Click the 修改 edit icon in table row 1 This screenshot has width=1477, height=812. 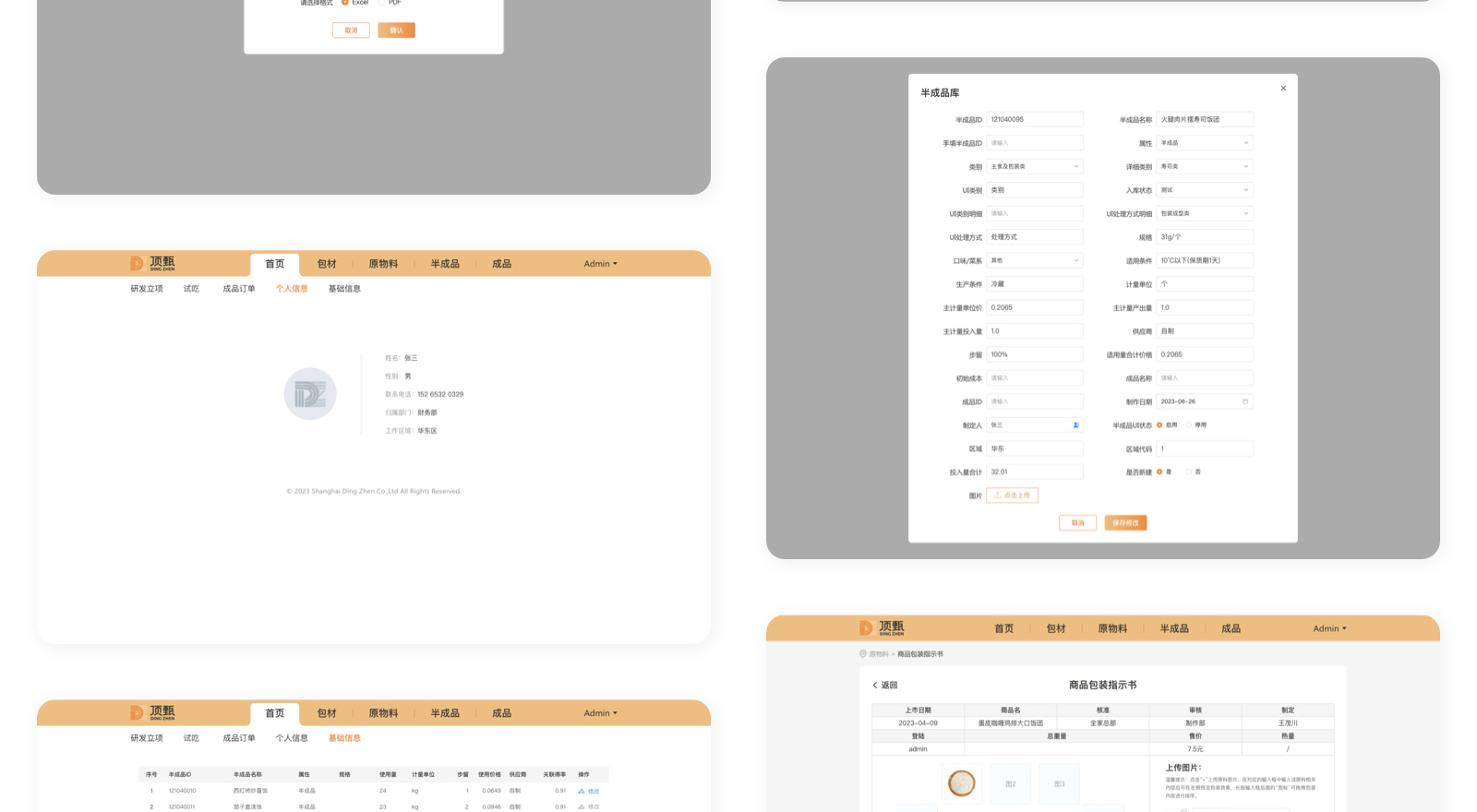(582, 791)
